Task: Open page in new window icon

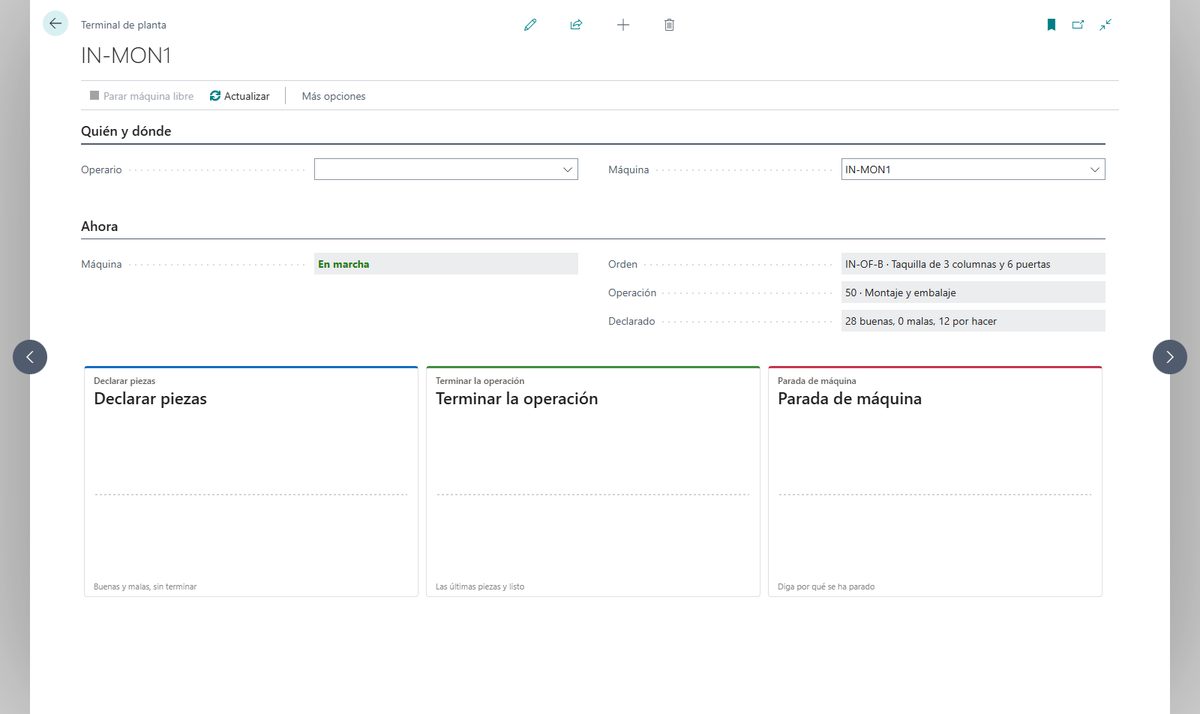Action: point(1078,25)
